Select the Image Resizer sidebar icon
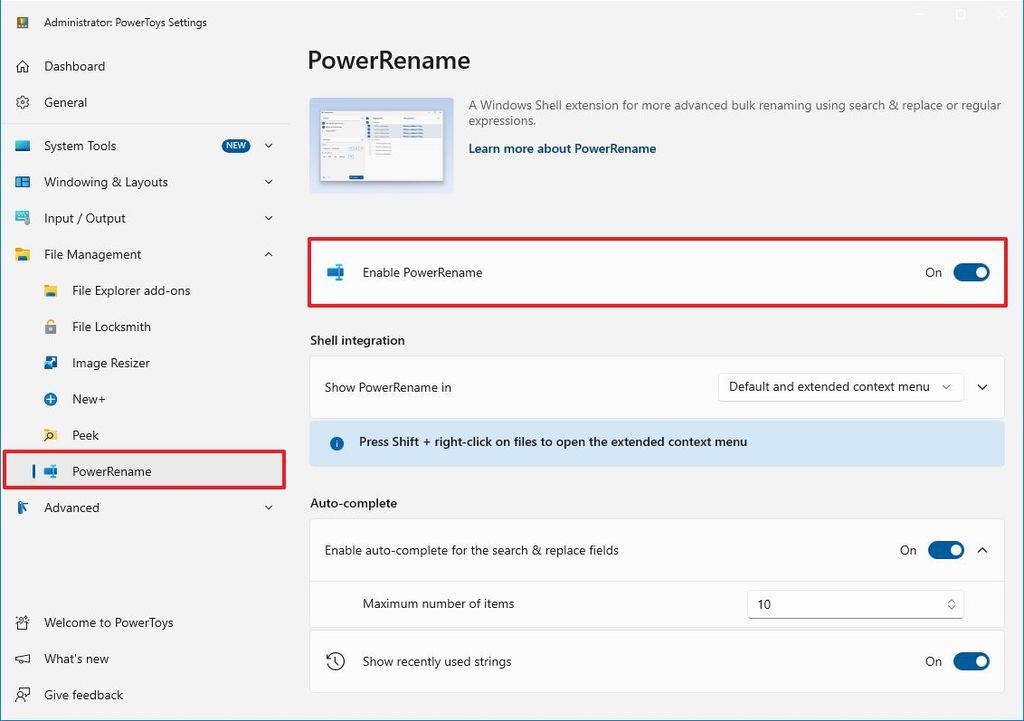1024x721 pixels. (x=48, y=362)
